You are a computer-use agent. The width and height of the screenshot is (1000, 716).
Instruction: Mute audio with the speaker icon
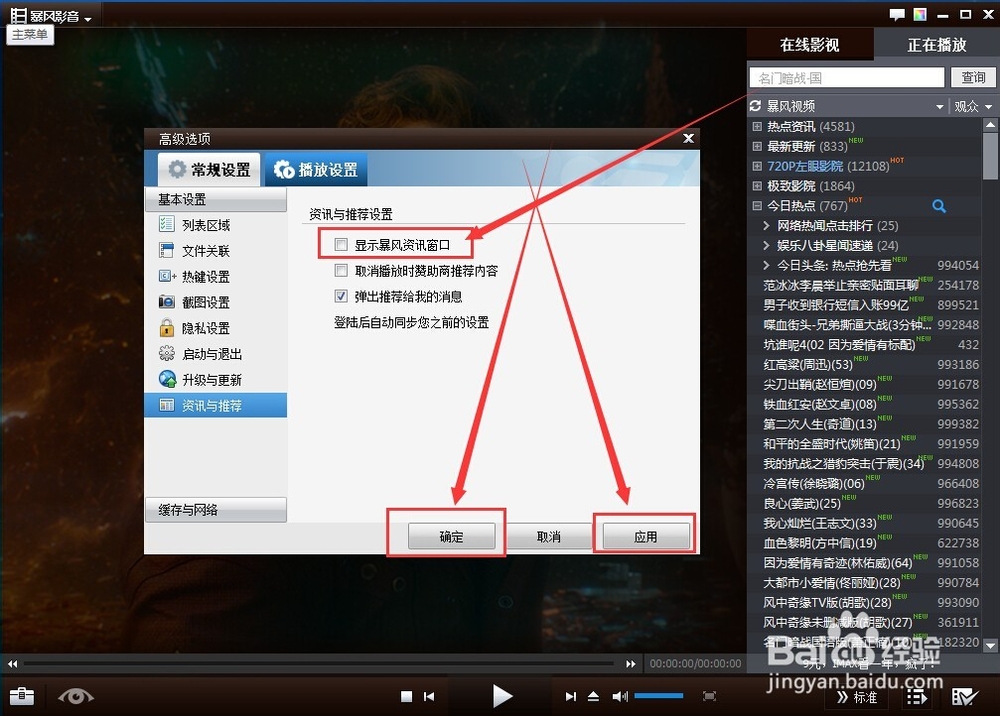(619, 696)
